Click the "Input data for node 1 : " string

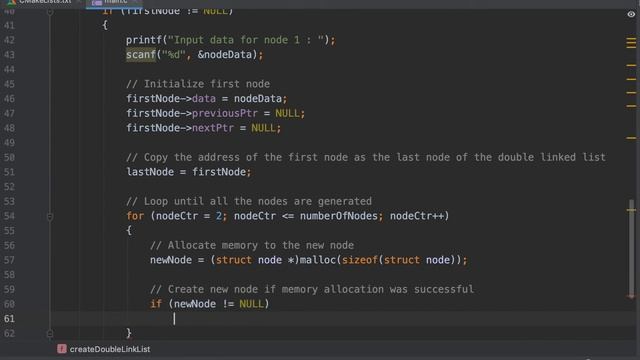[246, 40]
